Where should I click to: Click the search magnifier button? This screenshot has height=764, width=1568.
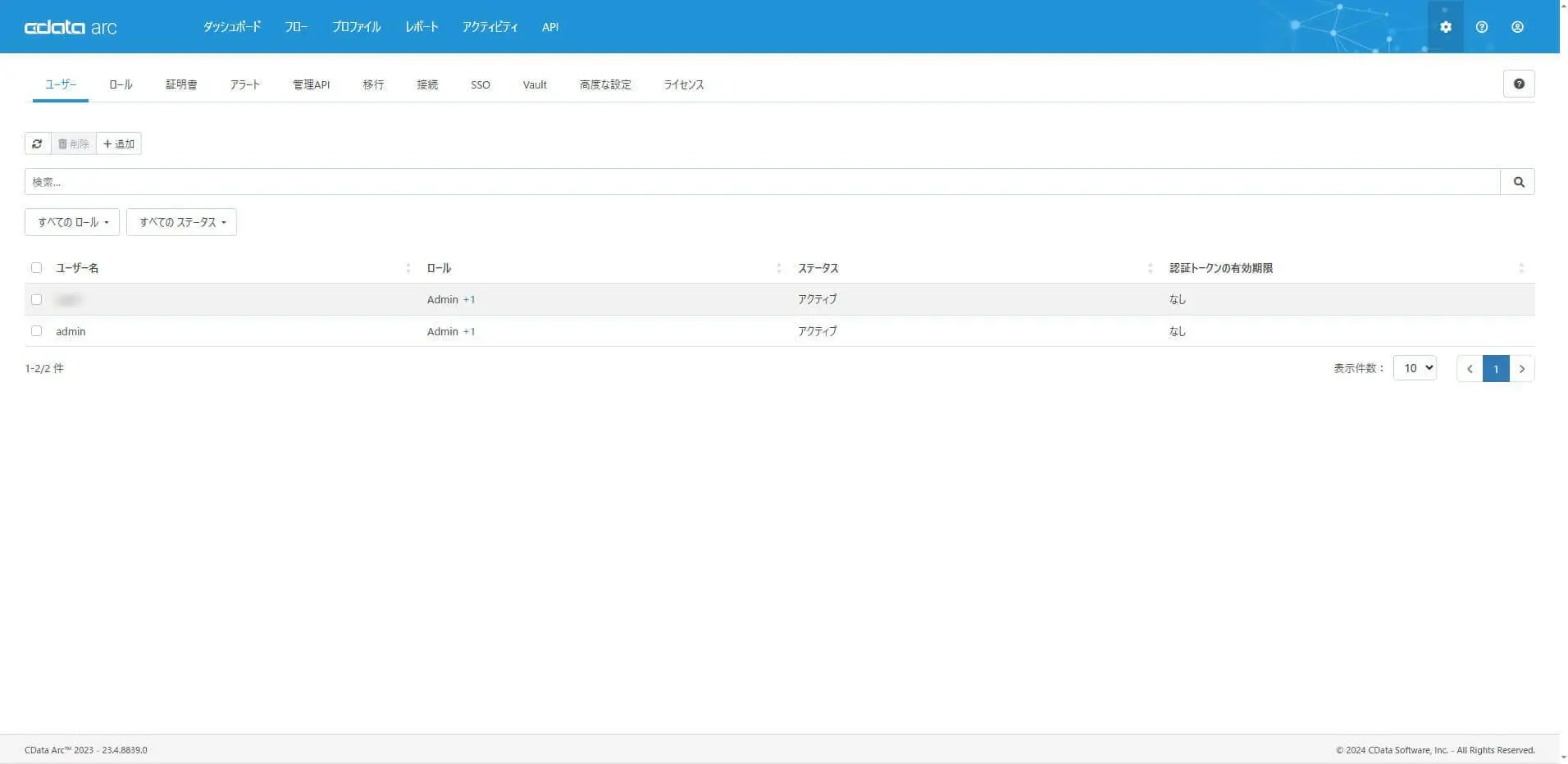tap(1518, 182)
